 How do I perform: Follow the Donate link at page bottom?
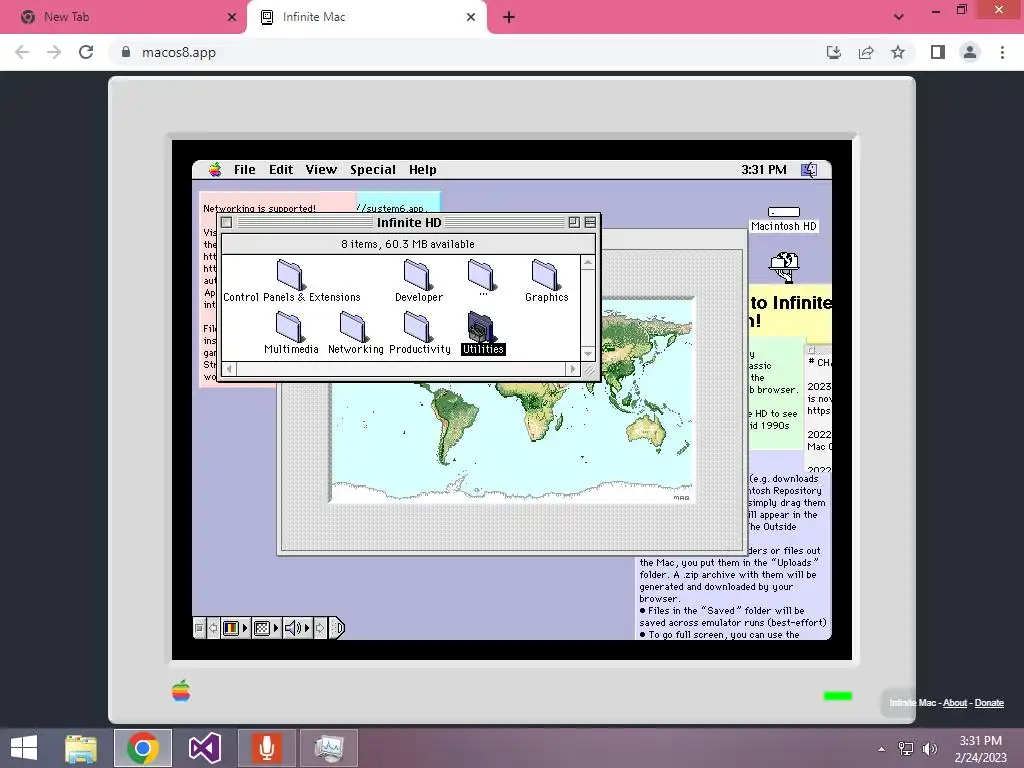tap(989, 703)
